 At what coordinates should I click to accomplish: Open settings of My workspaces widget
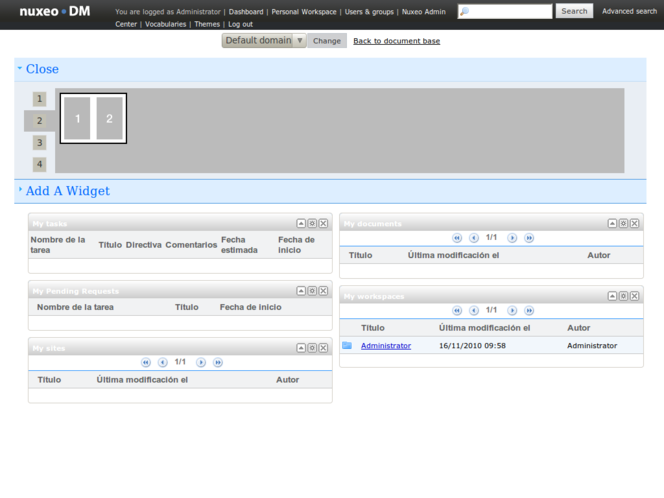point(623,296)
